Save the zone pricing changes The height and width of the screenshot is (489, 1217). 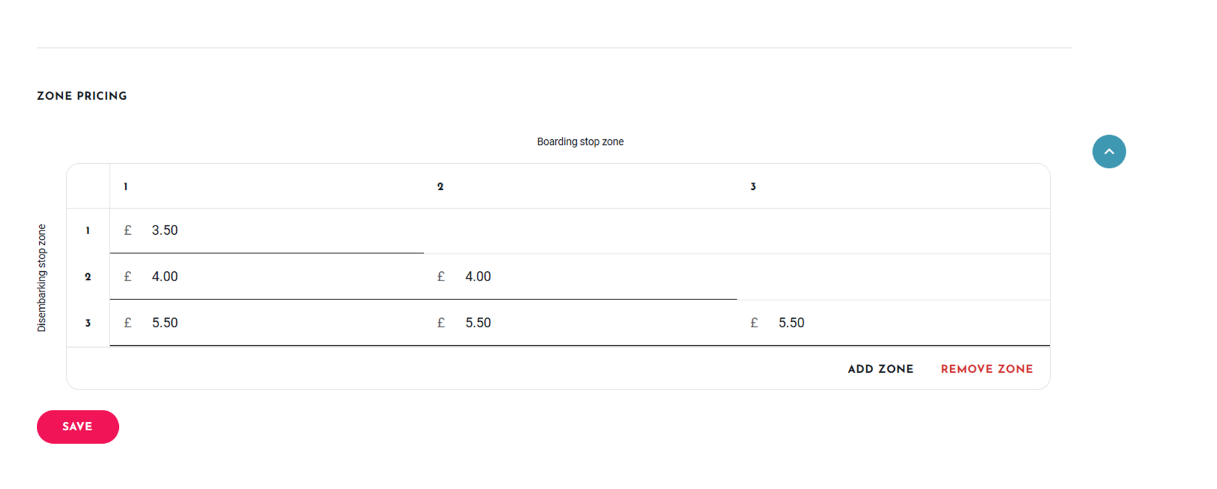coord(78,427)
